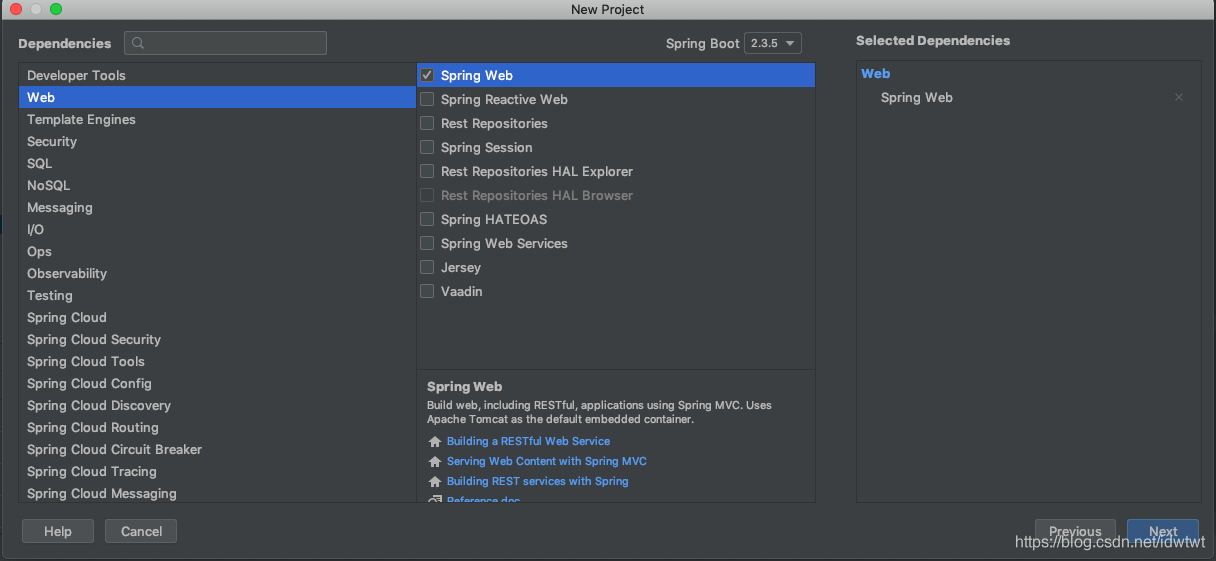This screenshot has width=1216, height=561.
Task: Choose the Security category
Action: point(217,141)
